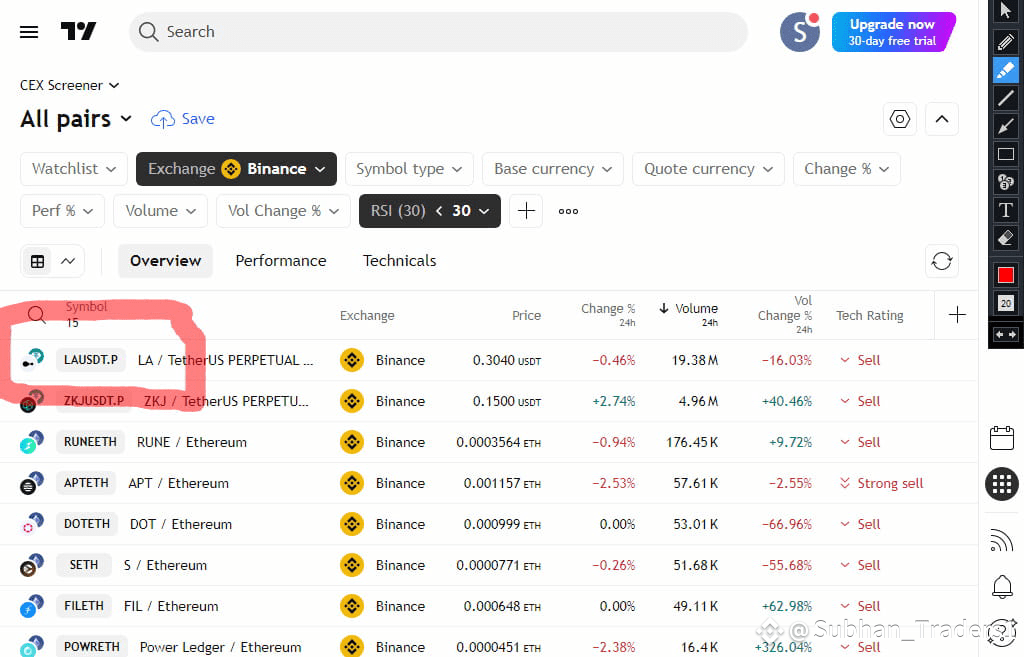
Task: Sort by Tech Rating column
Action: pos(870,315)
